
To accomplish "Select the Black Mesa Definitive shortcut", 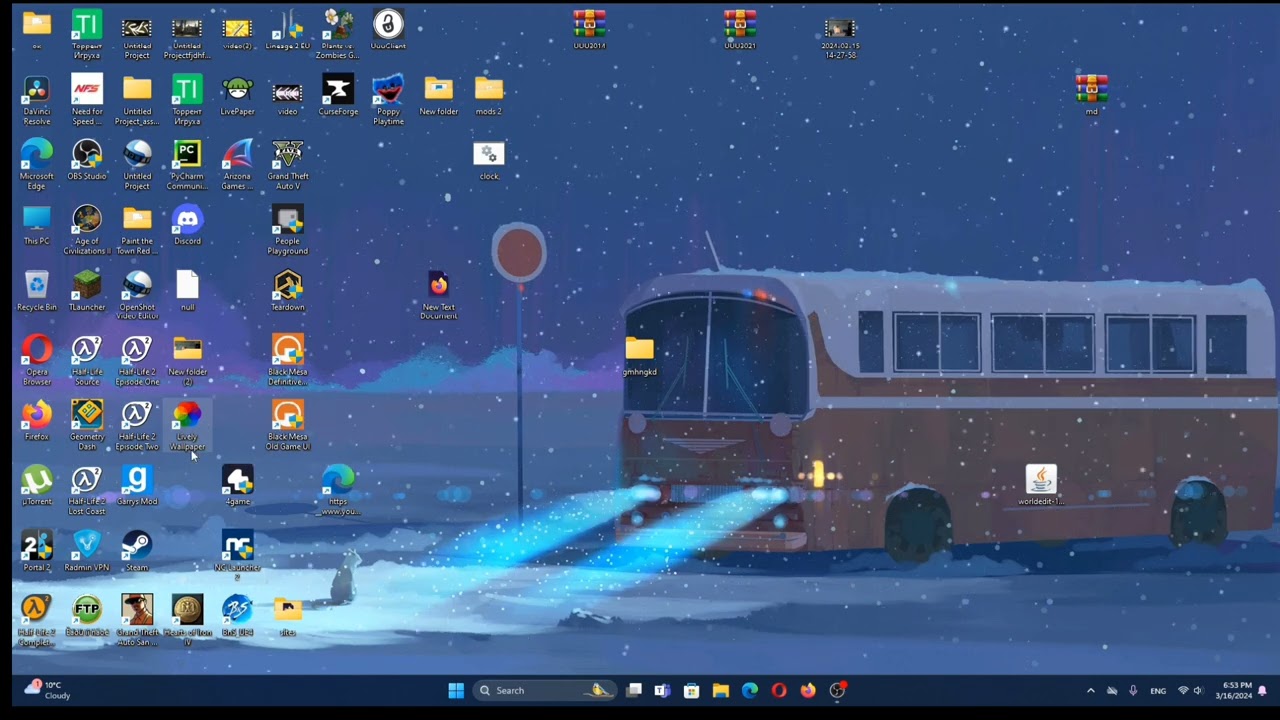I will (x=288, y=361).
